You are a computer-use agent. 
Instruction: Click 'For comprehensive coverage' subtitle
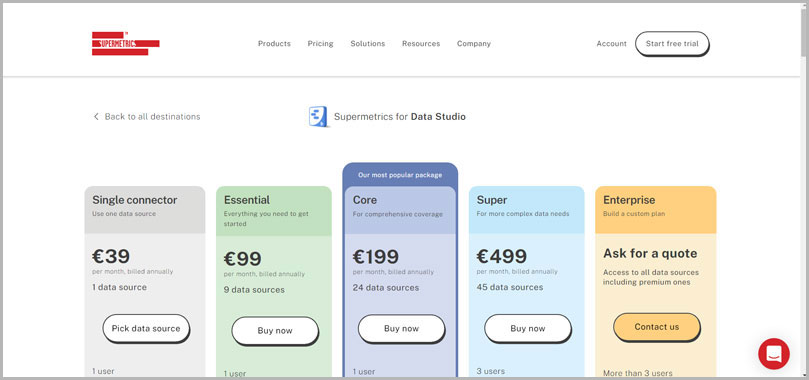tap(398, 214)
